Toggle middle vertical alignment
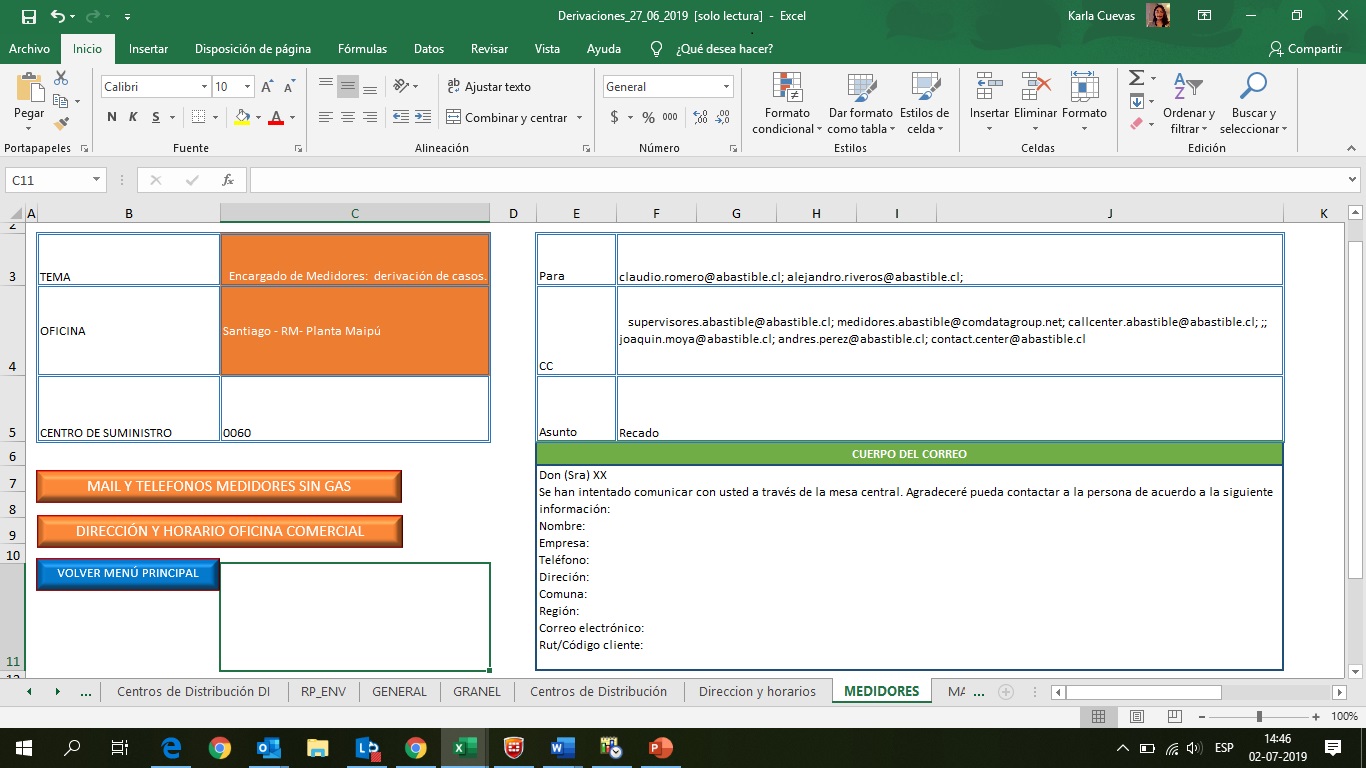 [x=348, y=87]
